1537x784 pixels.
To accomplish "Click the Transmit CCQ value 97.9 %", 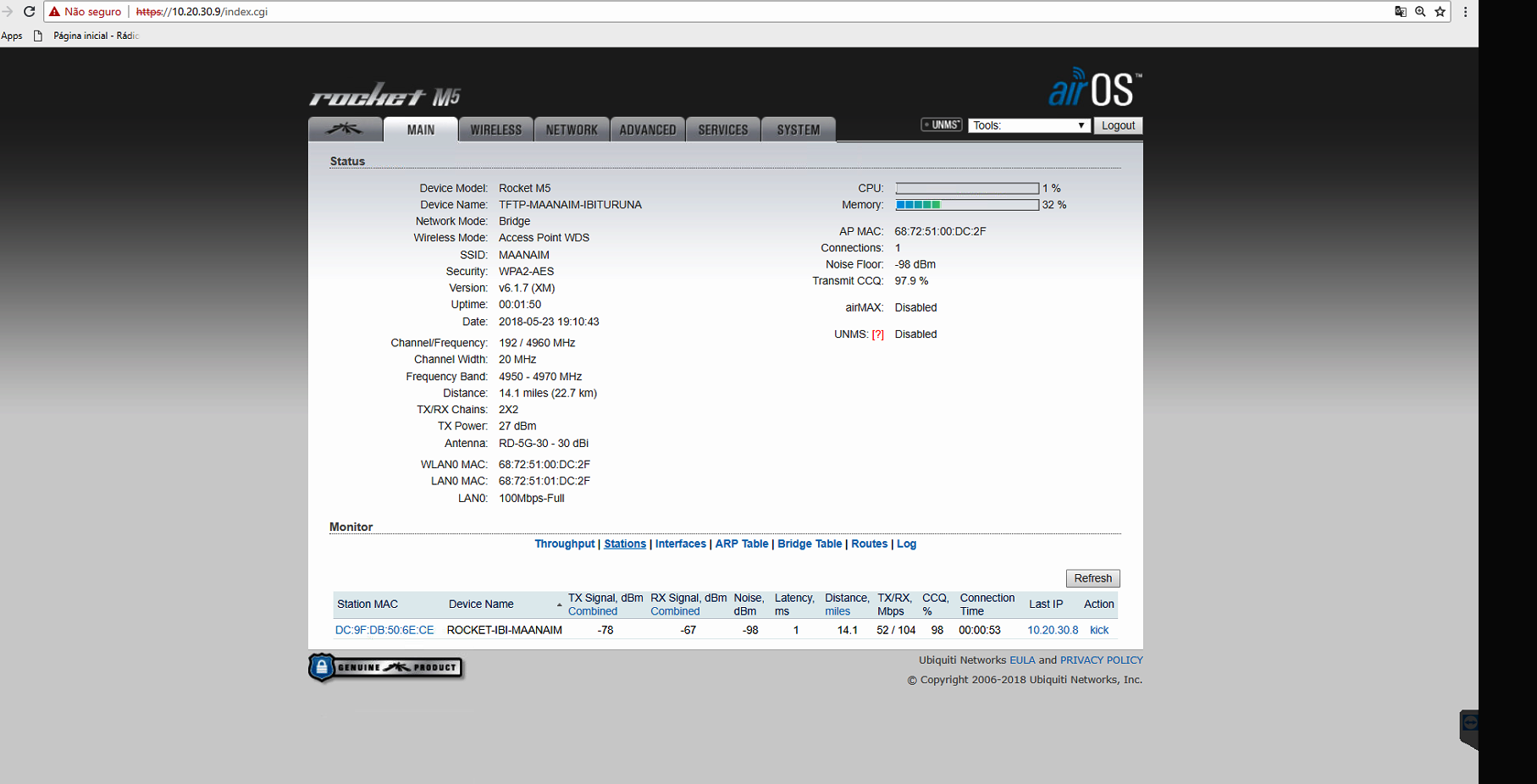I will tap(911, 281).
